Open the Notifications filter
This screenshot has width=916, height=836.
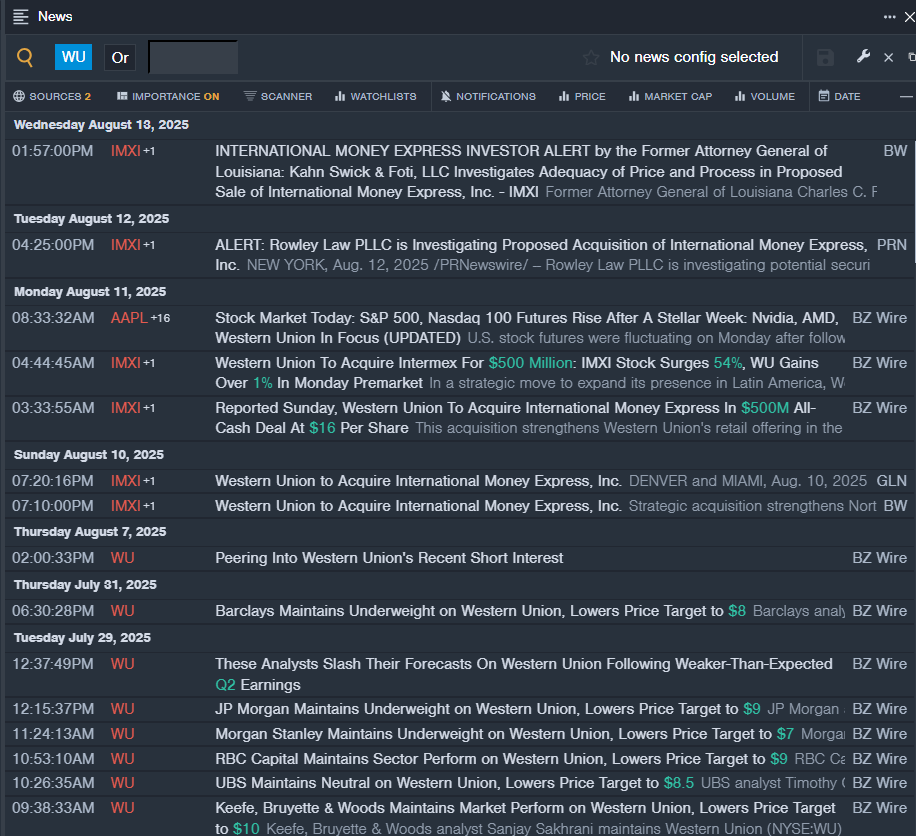488,96
